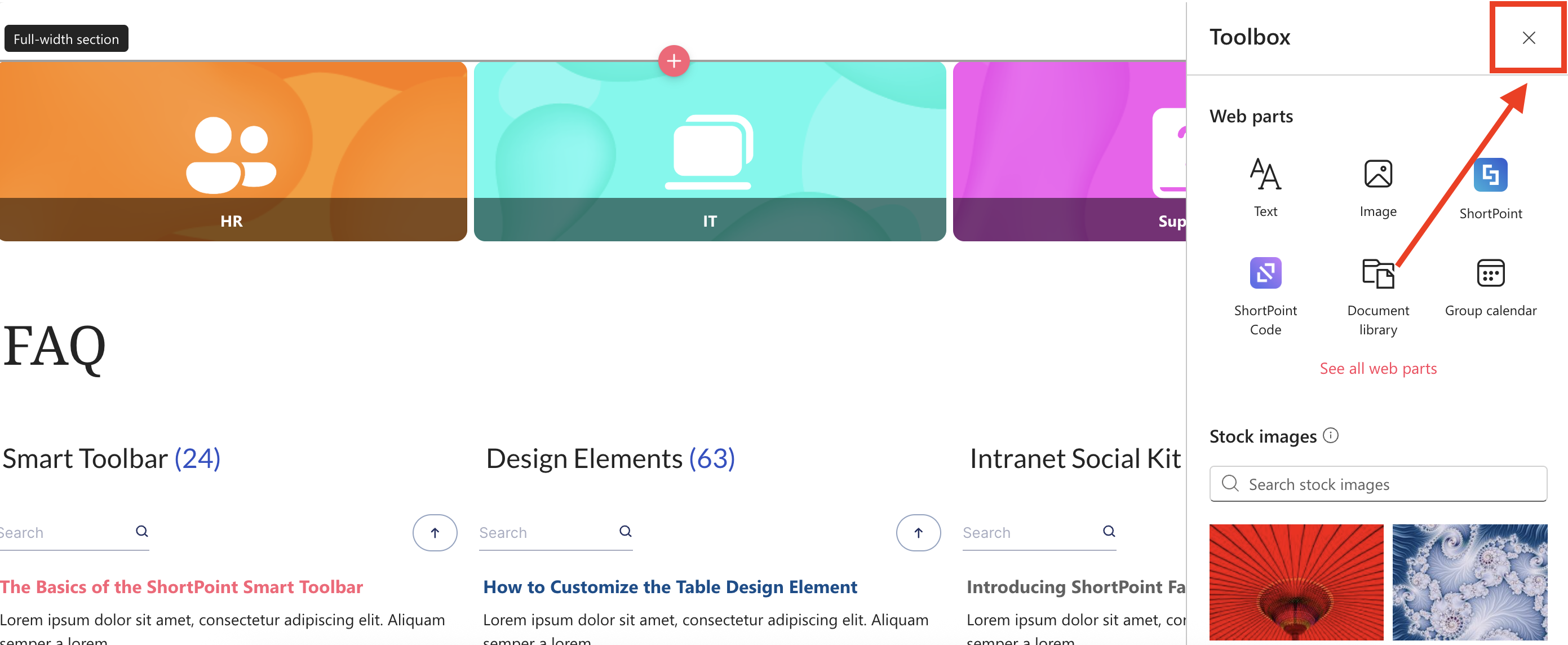
Task: Click the red plus add-section button
Action: tap(673, 61)
